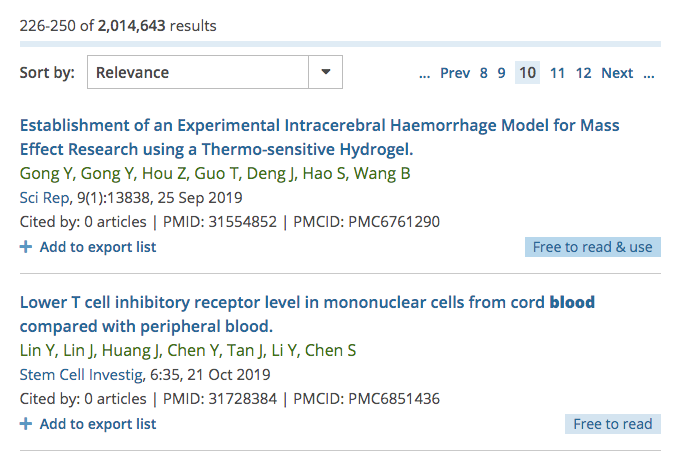Open author Gong Y's profile link

(44, 173)
